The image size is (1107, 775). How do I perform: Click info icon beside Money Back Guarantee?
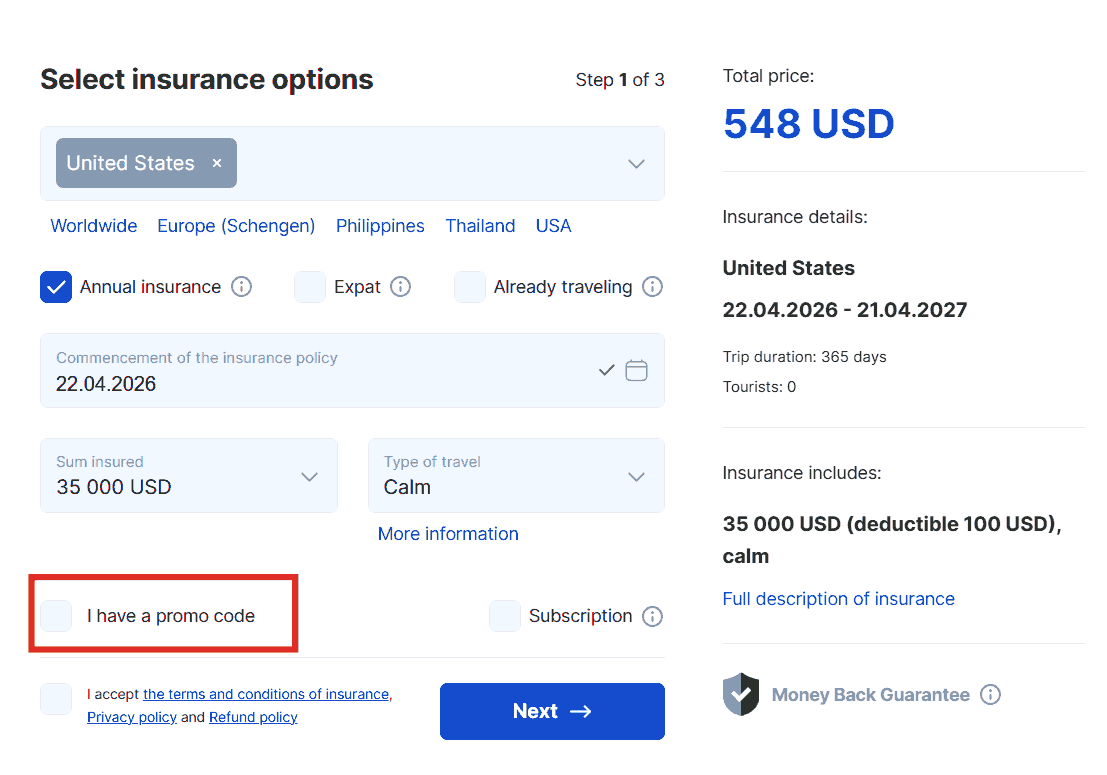(990, 694)
